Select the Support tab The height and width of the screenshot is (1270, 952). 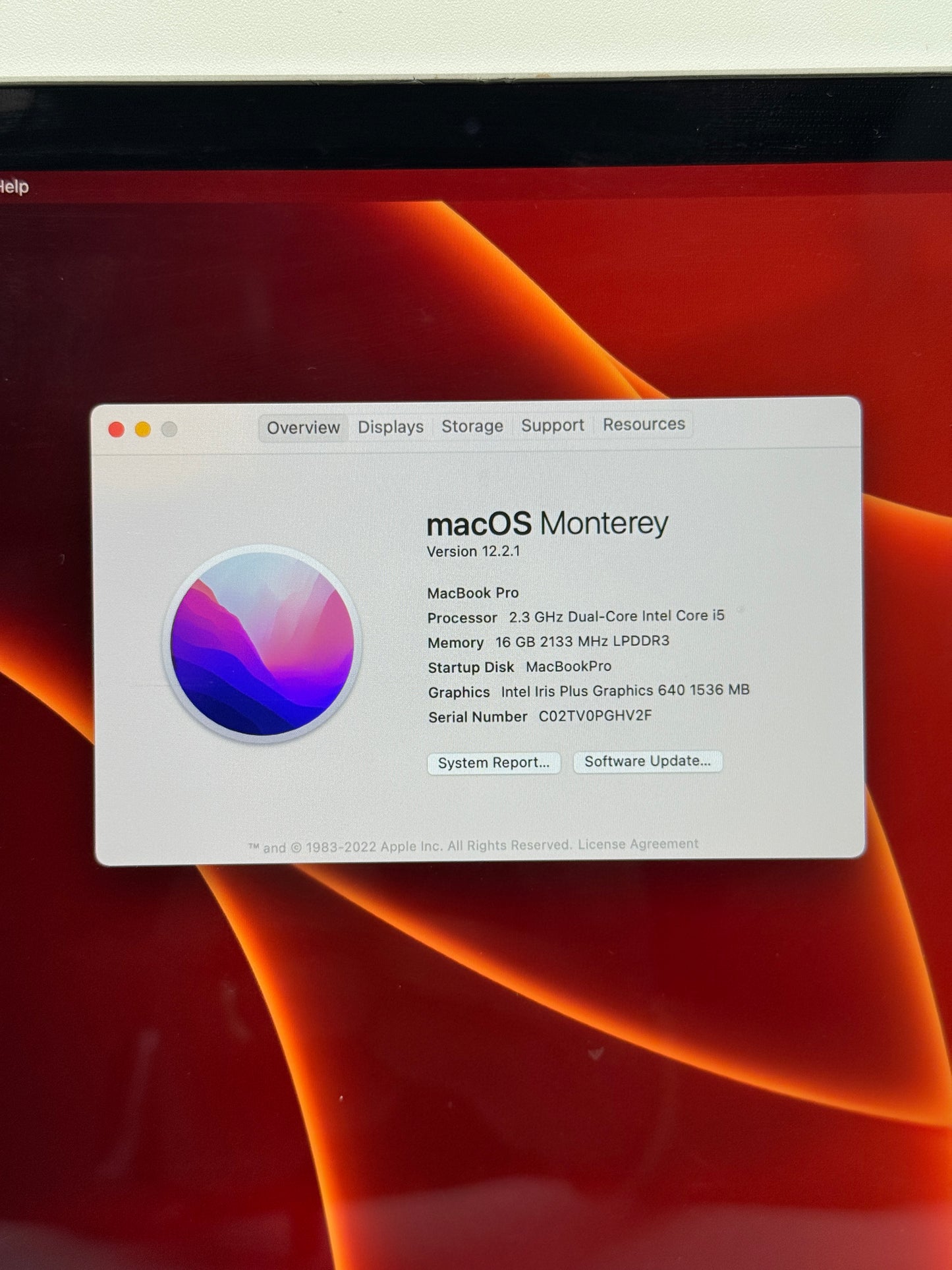pyautogui.click(x=553, y=426)
